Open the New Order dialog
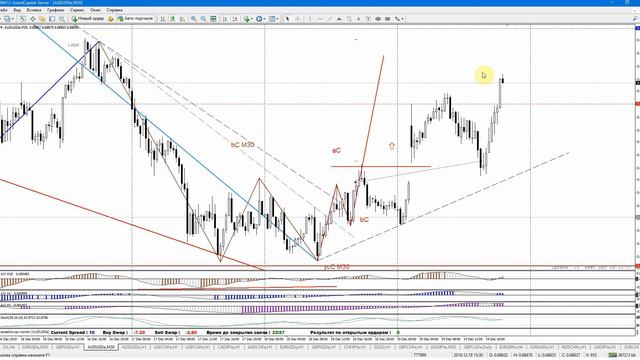Screen dimensions: 640x360 pos(88,19)
